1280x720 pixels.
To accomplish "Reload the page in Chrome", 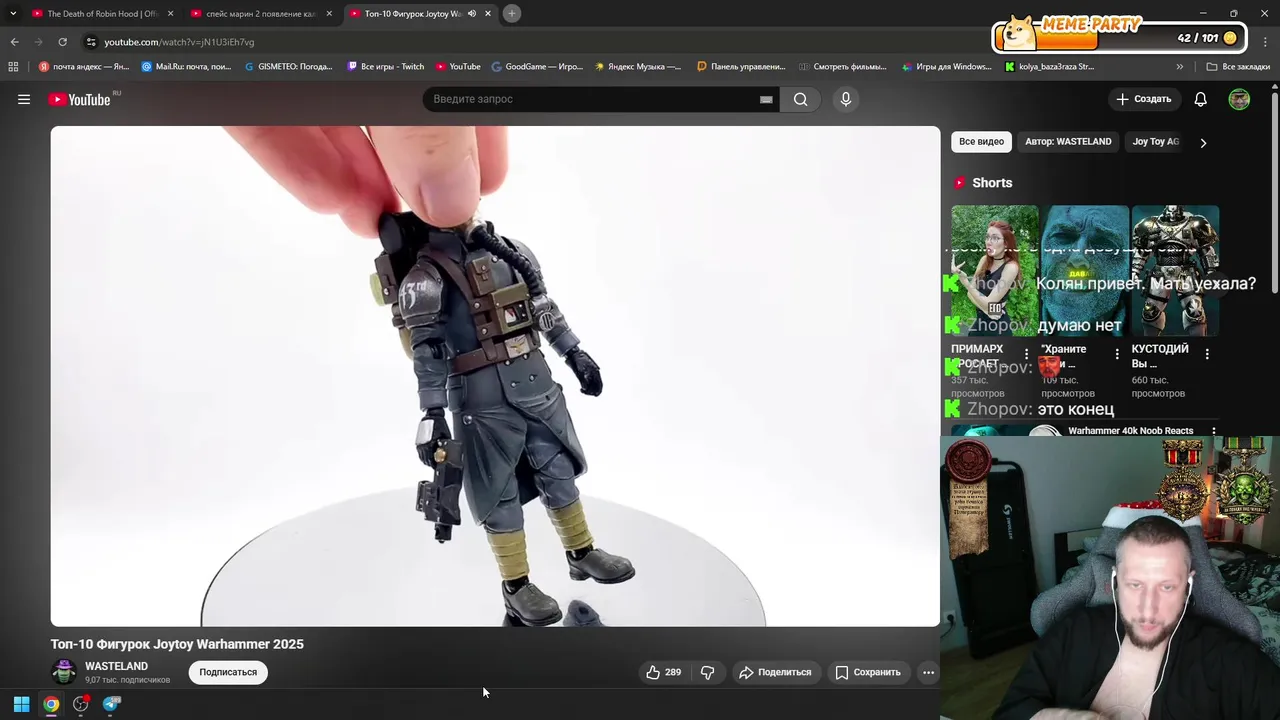I will (x=62, y=42).
